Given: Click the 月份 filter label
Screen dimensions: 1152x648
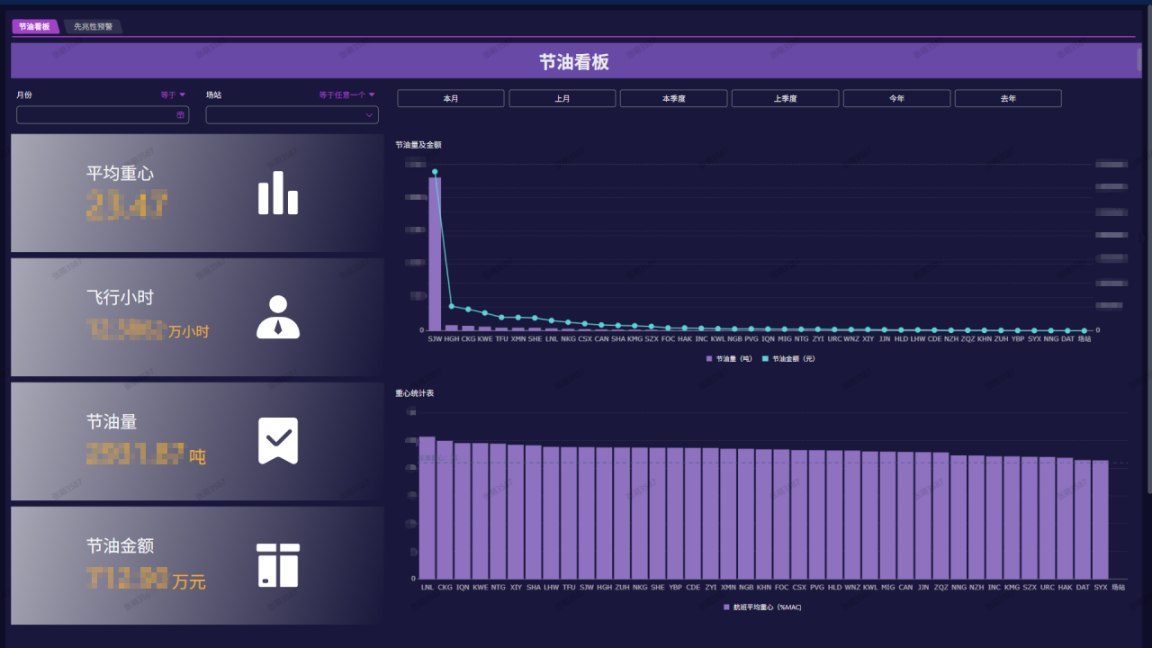Looking at the screenshot, I should point(24,95).
